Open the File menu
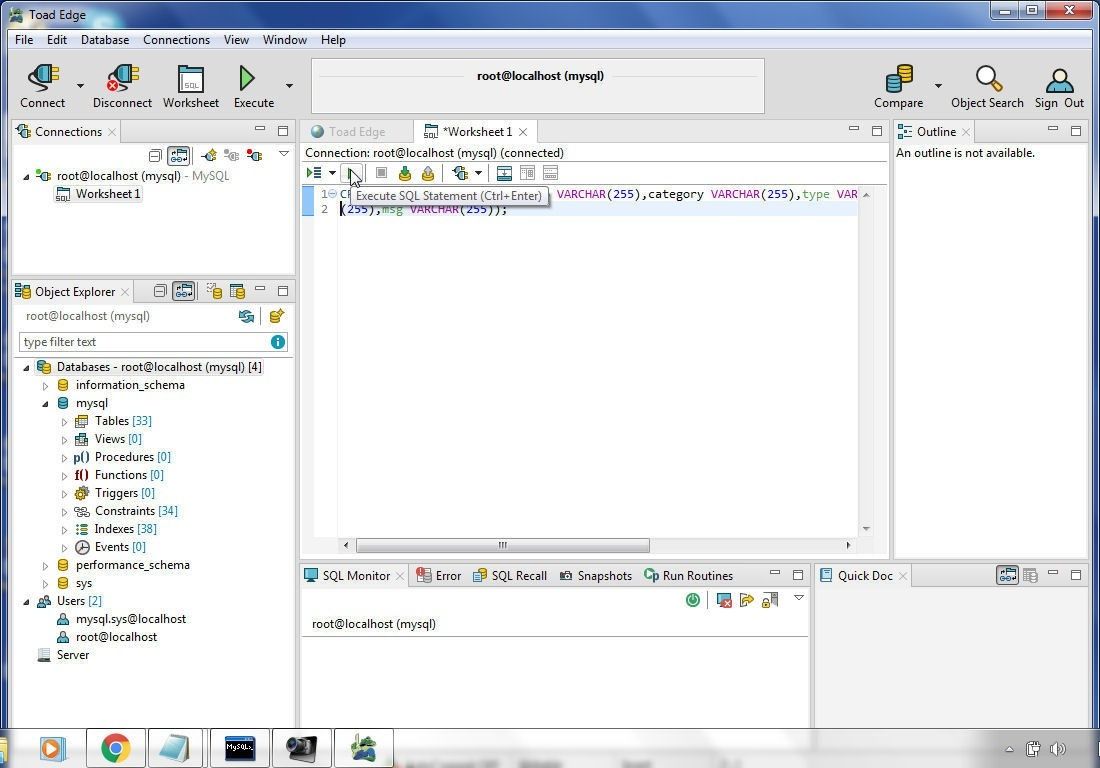Viewport: 1100px width, 768px height. [24, 39]
